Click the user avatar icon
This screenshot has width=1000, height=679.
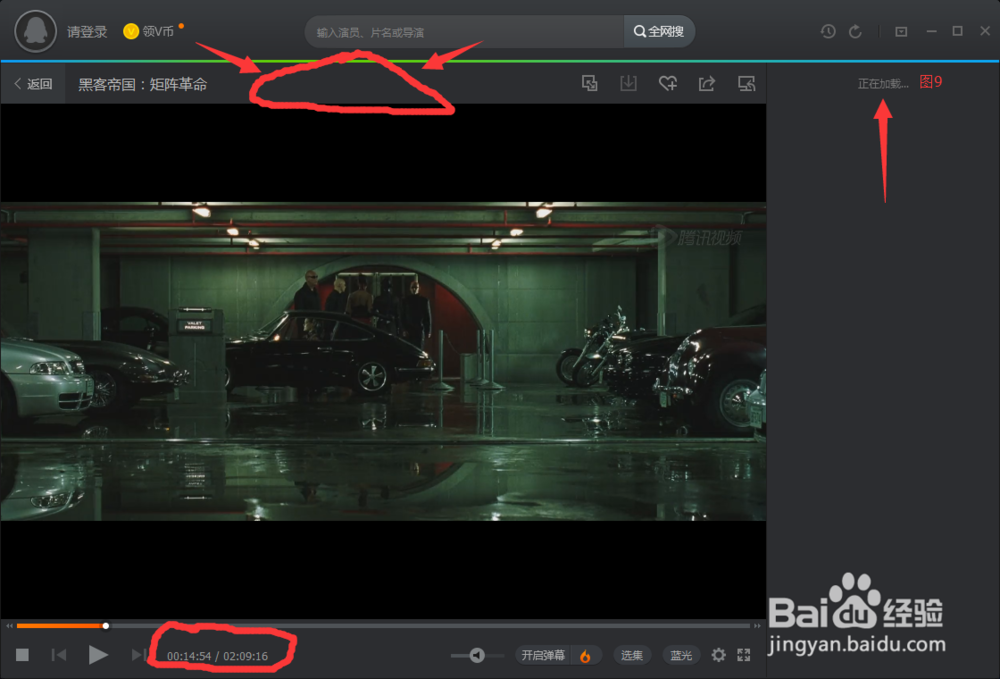click(x=36, y=31)
